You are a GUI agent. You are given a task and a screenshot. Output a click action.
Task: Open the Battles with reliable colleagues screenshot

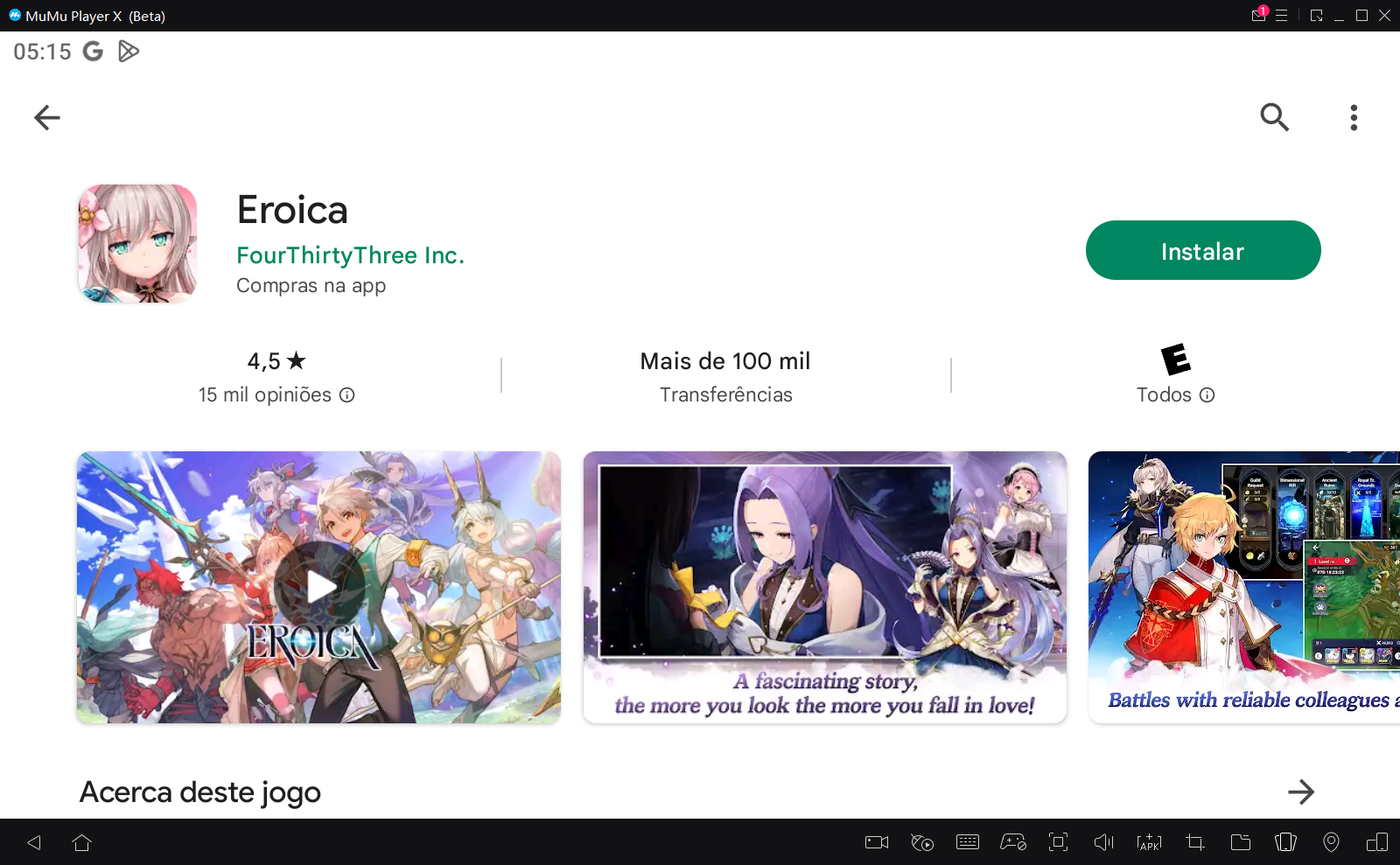1244,587
